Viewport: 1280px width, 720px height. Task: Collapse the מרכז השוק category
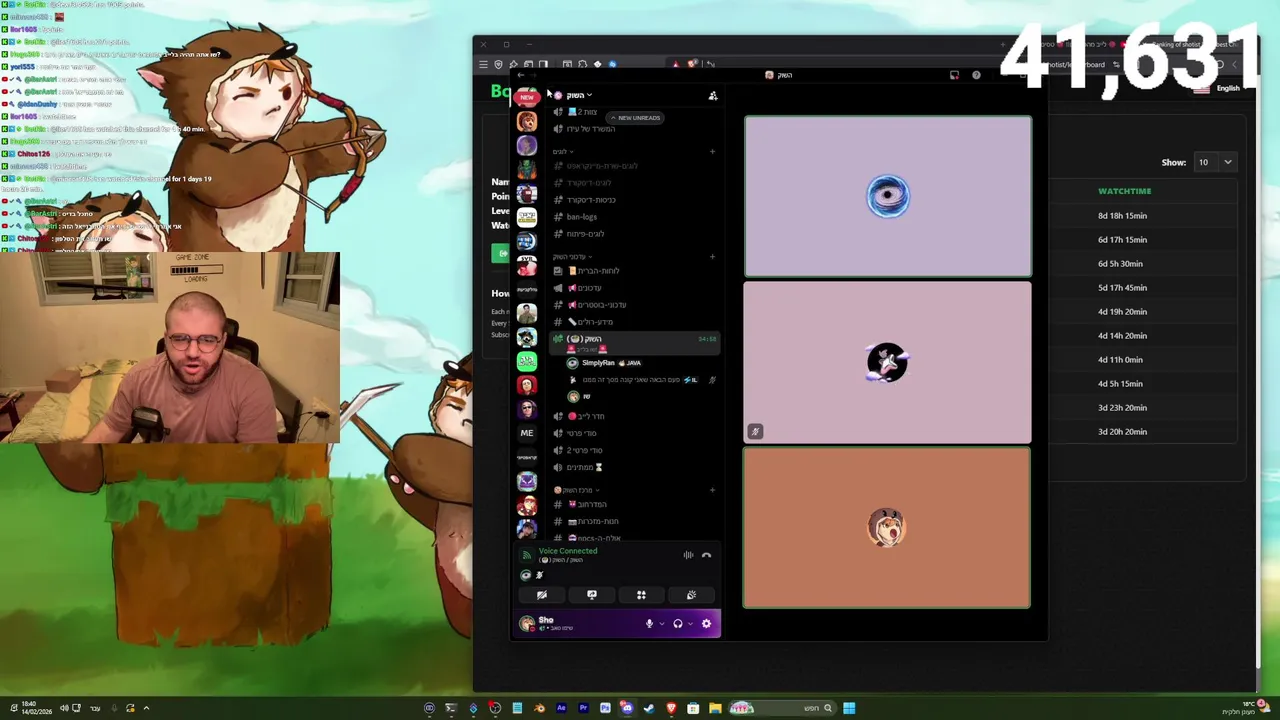(x=576, y=490)
